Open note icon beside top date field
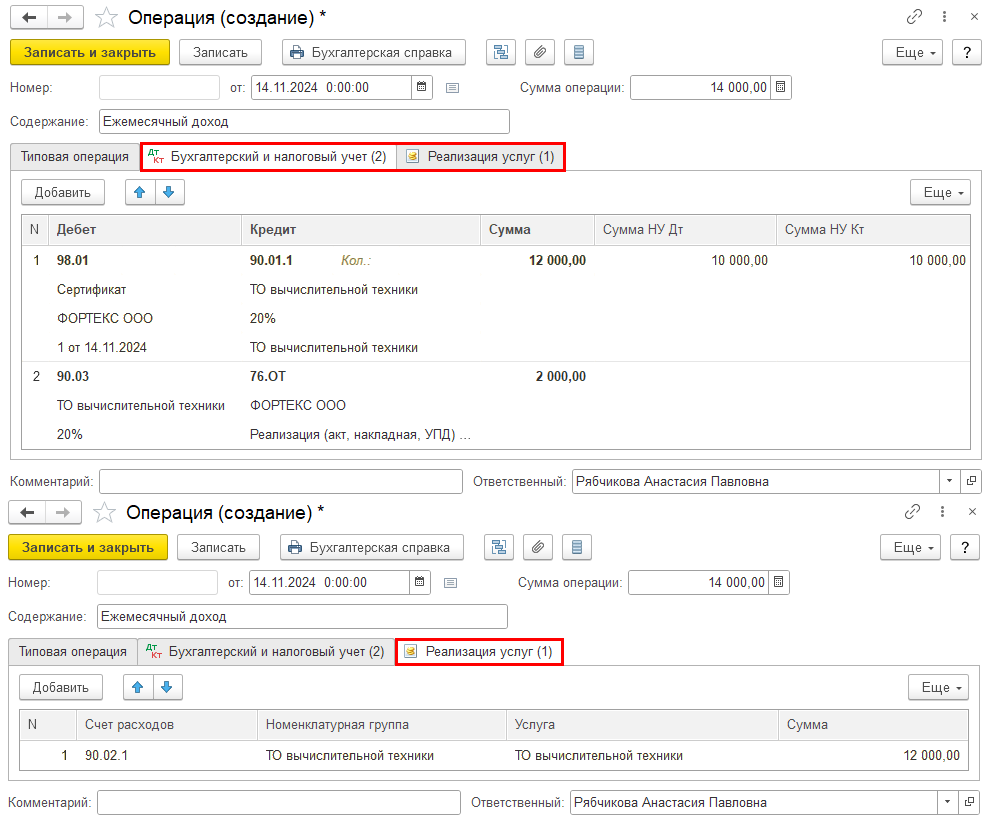Screen dimensions: 985x822 coord(452,88)
